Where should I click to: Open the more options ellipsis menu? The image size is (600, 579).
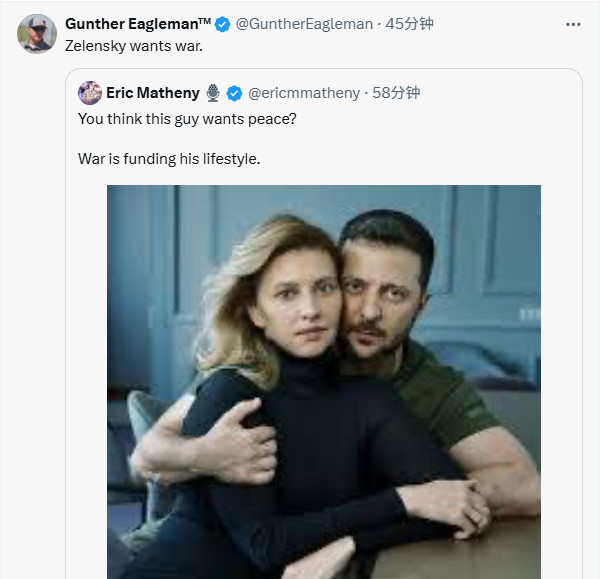573,24
